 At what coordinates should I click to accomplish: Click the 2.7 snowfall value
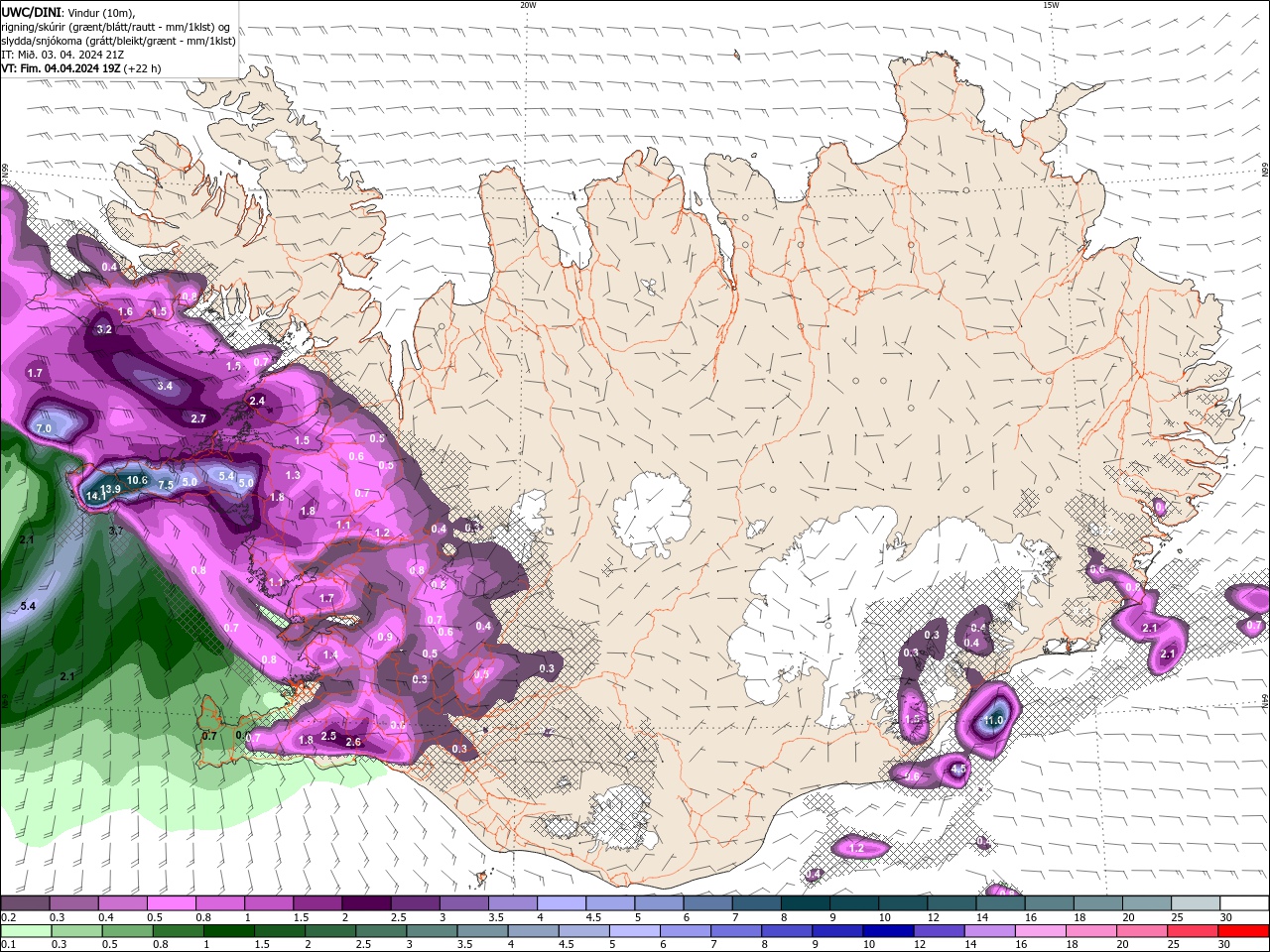coord(198,418)
